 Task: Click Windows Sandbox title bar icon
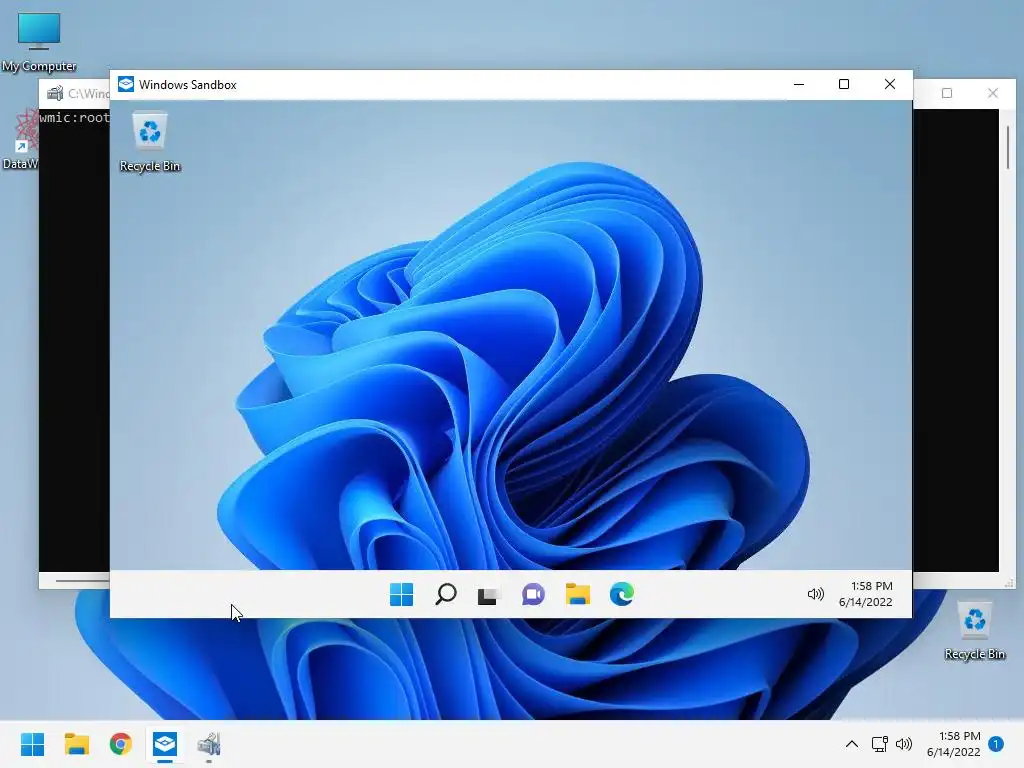tap(126, 84)
